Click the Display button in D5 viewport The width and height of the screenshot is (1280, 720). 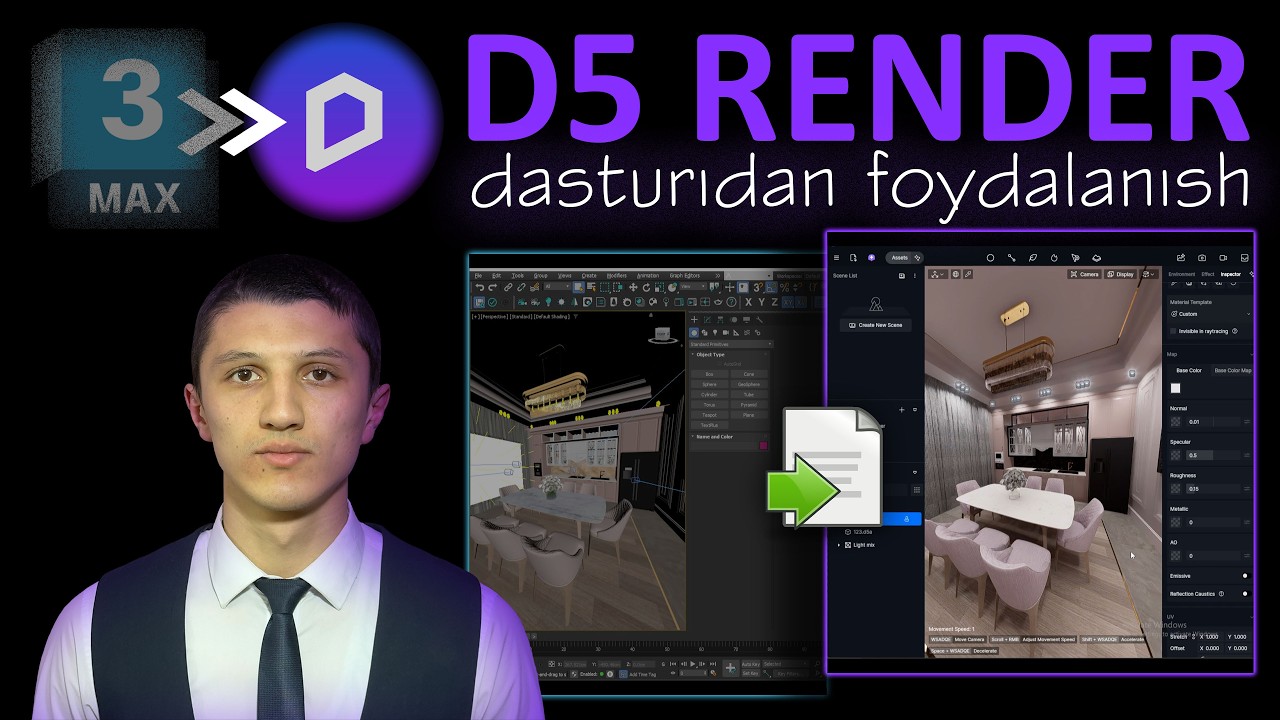[1121, 274]
